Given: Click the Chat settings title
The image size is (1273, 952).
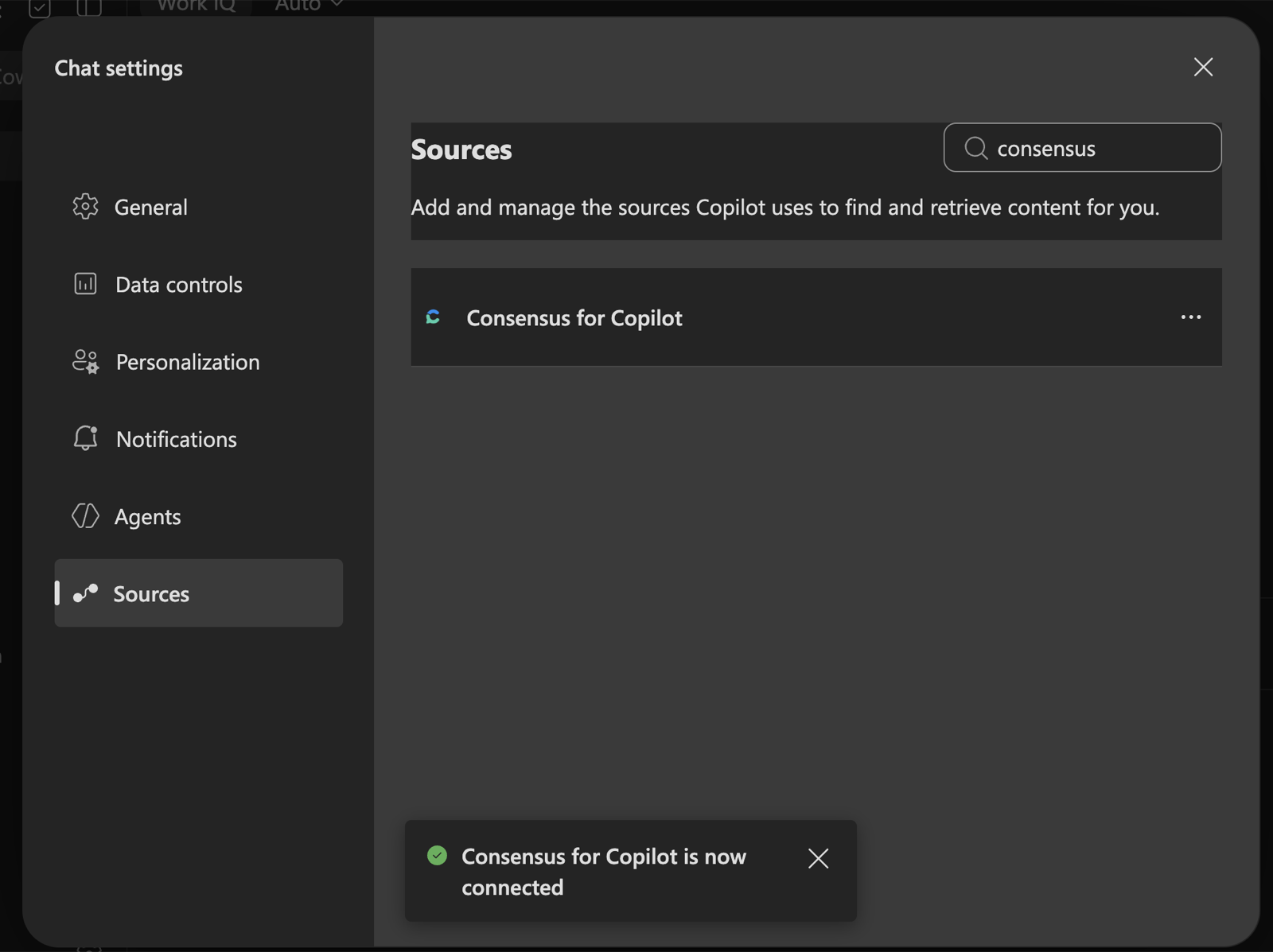Looking at the screenshot, I should pos(119,68).
